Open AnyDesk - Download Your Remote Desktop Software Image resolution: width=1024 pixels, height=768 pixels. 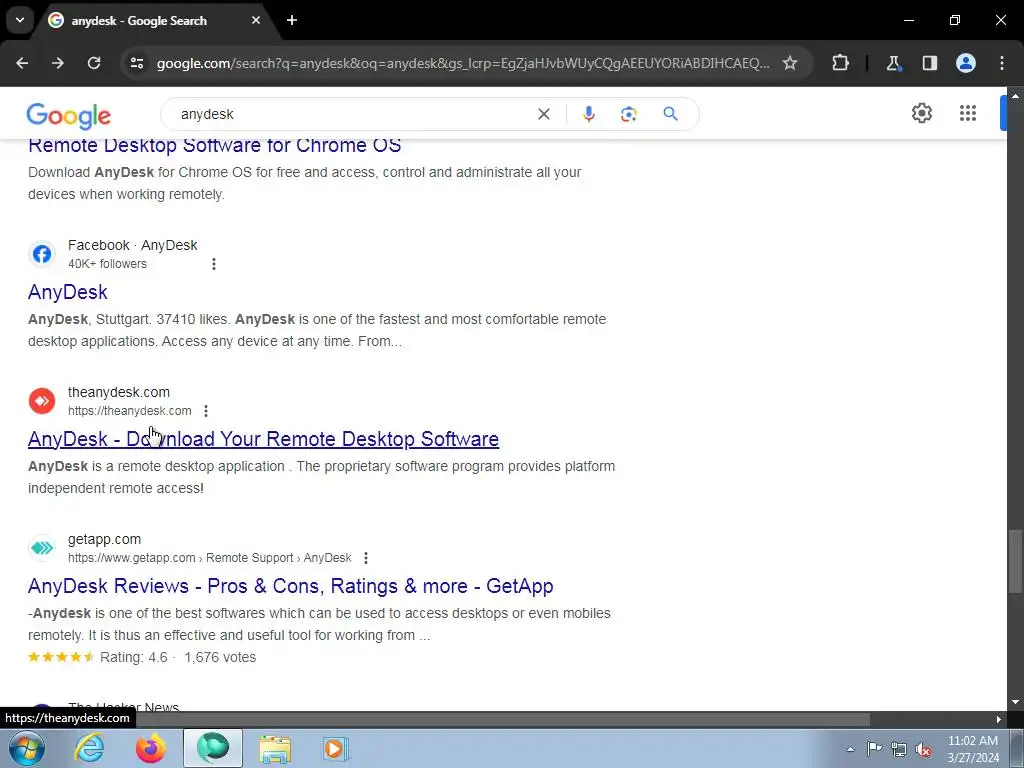tap(263, 439)
